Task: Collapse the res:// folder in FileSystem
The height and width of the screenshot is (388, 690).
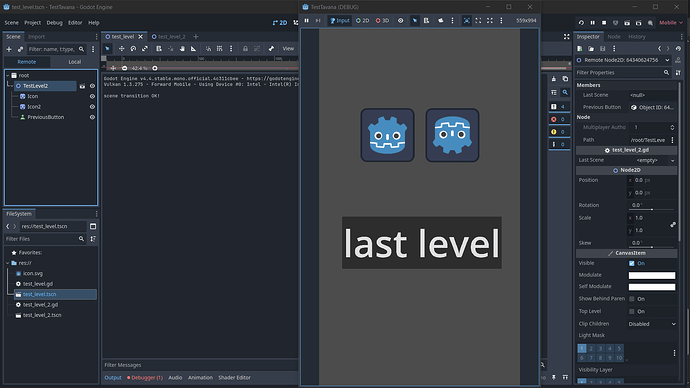Action: pos(7,263)
